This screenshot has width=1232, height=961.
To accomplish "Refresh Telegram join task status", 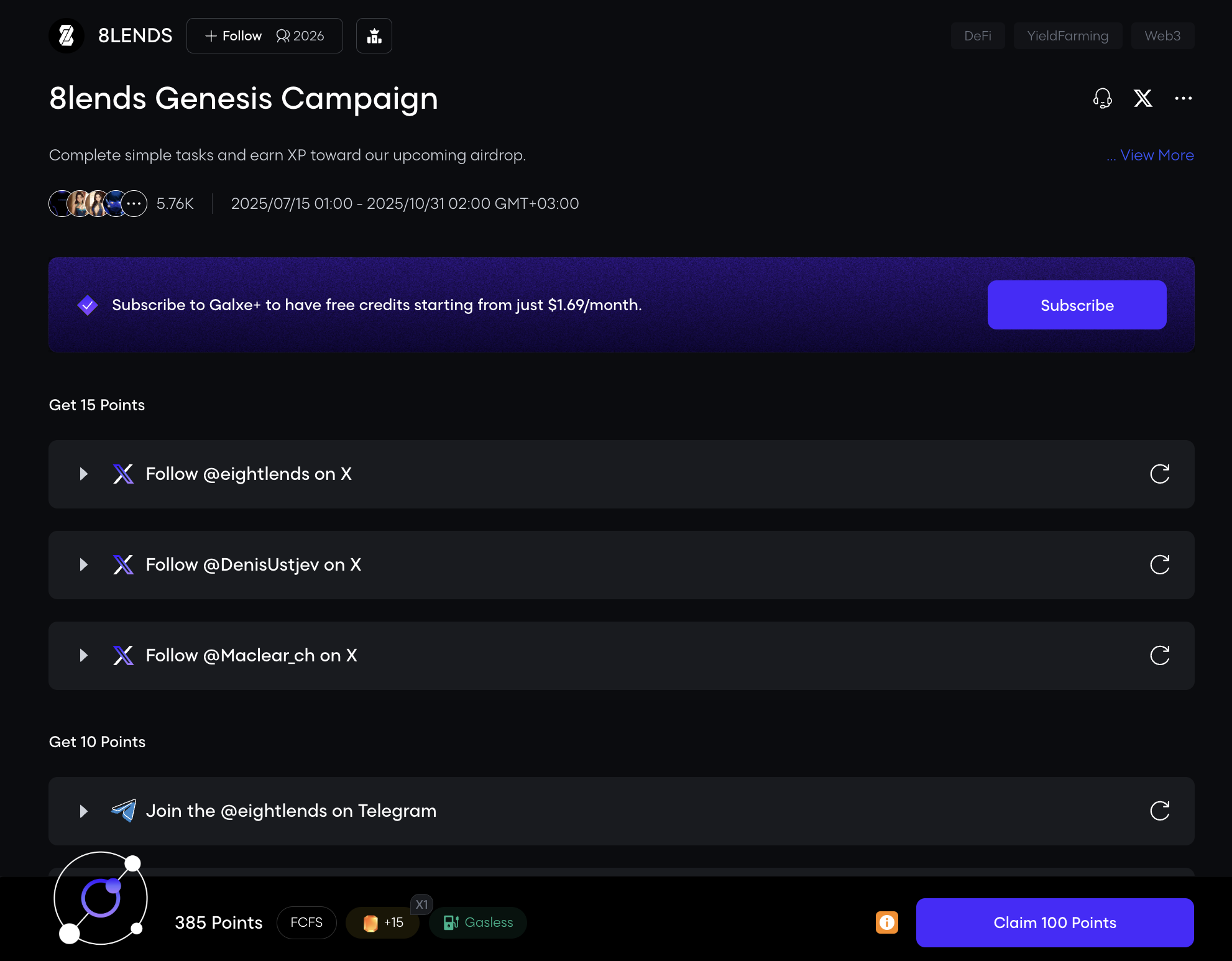I will pyautogui.click(x=1159, y=811).
